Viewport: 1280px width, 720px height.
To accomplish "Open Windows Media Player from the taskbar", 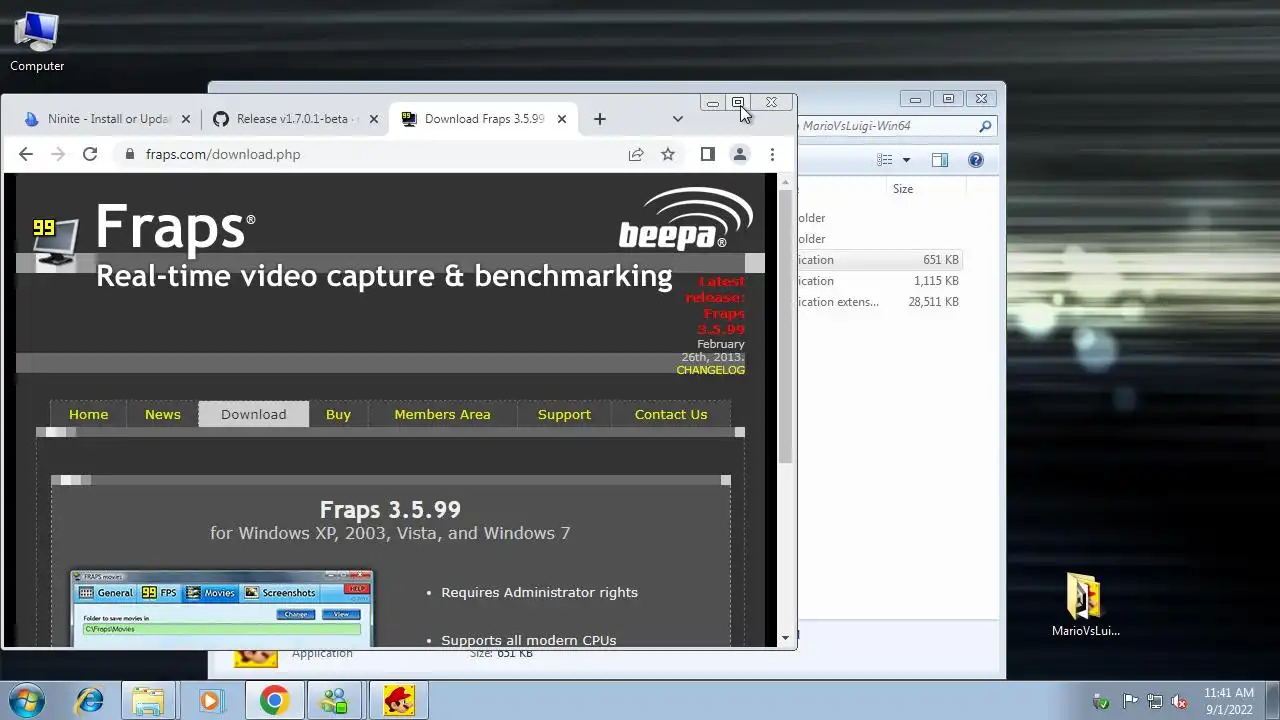I will coord(210,700).
